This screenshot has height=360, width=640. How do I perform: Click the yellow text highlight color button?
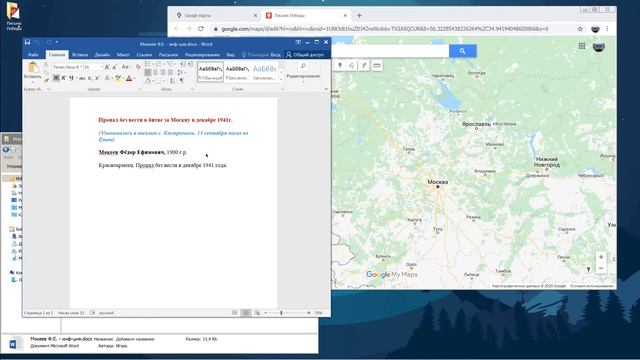pos(118,78)
